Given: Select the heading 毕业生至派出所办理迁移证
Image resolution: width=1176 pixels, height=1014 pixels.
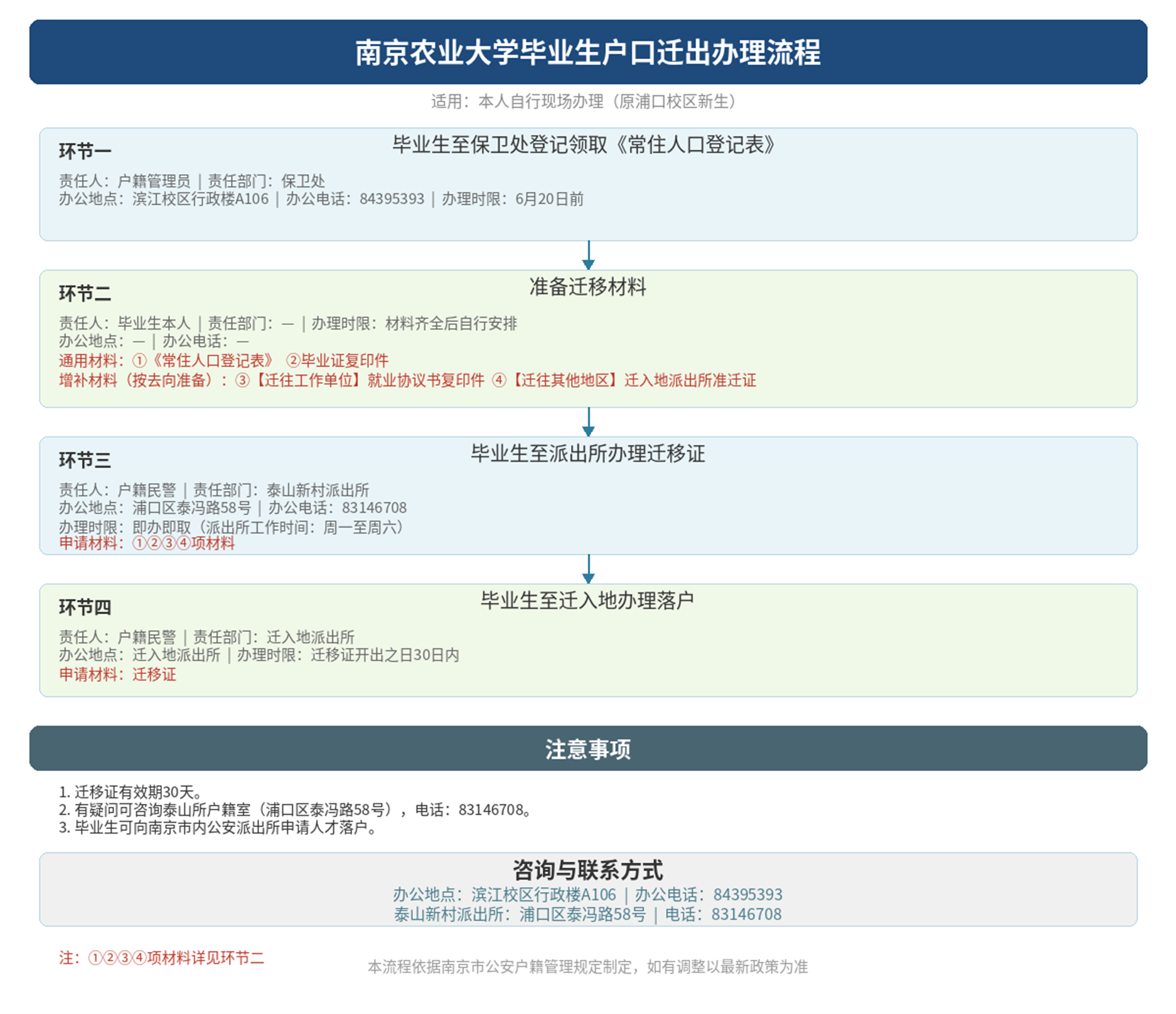Looking at the screenshot, I should 588,453.
